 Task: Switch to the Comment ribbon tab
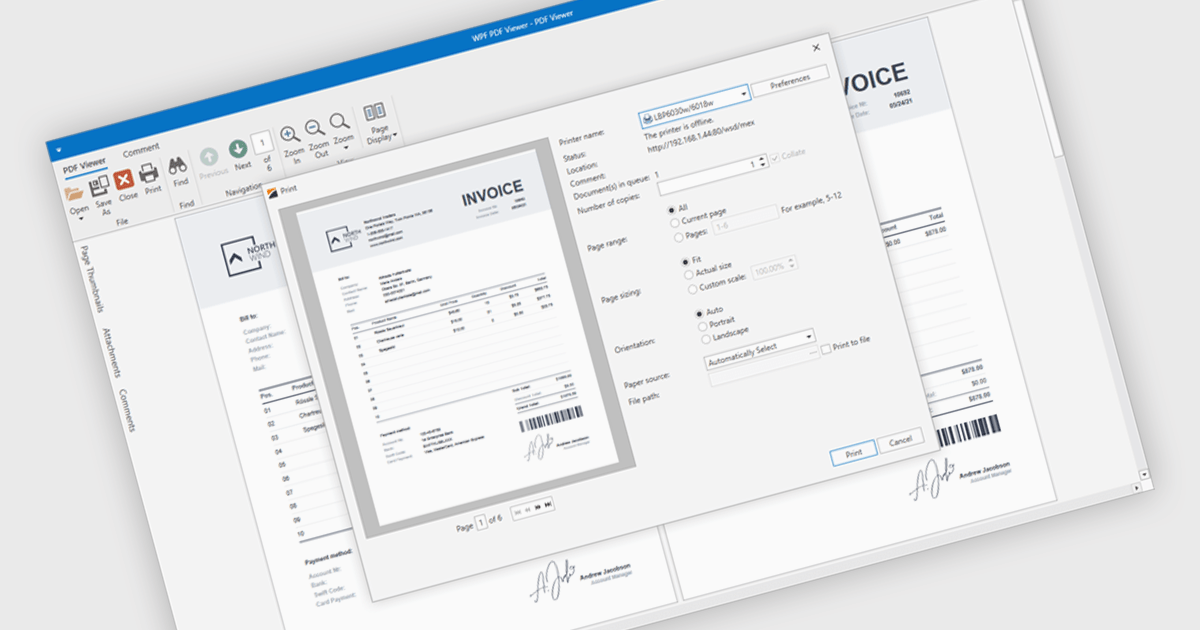coord(141,150)
